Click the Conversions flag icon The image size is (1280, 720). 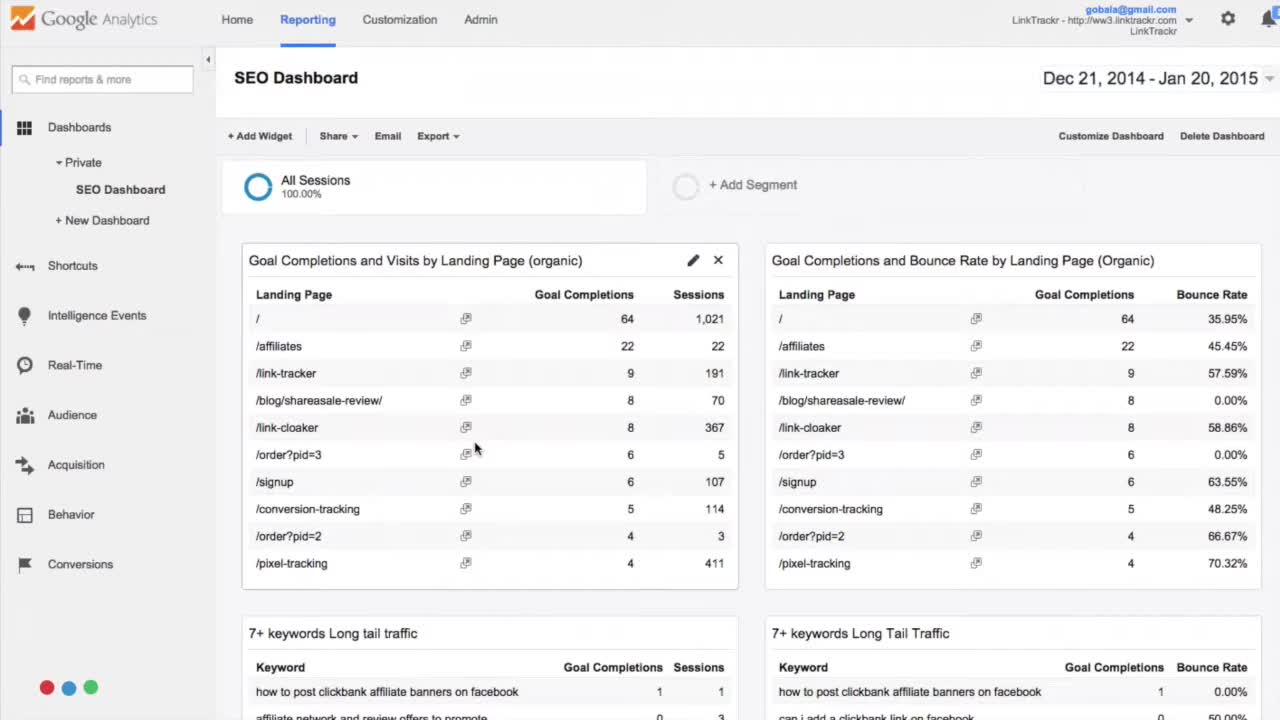coord(25,565)
